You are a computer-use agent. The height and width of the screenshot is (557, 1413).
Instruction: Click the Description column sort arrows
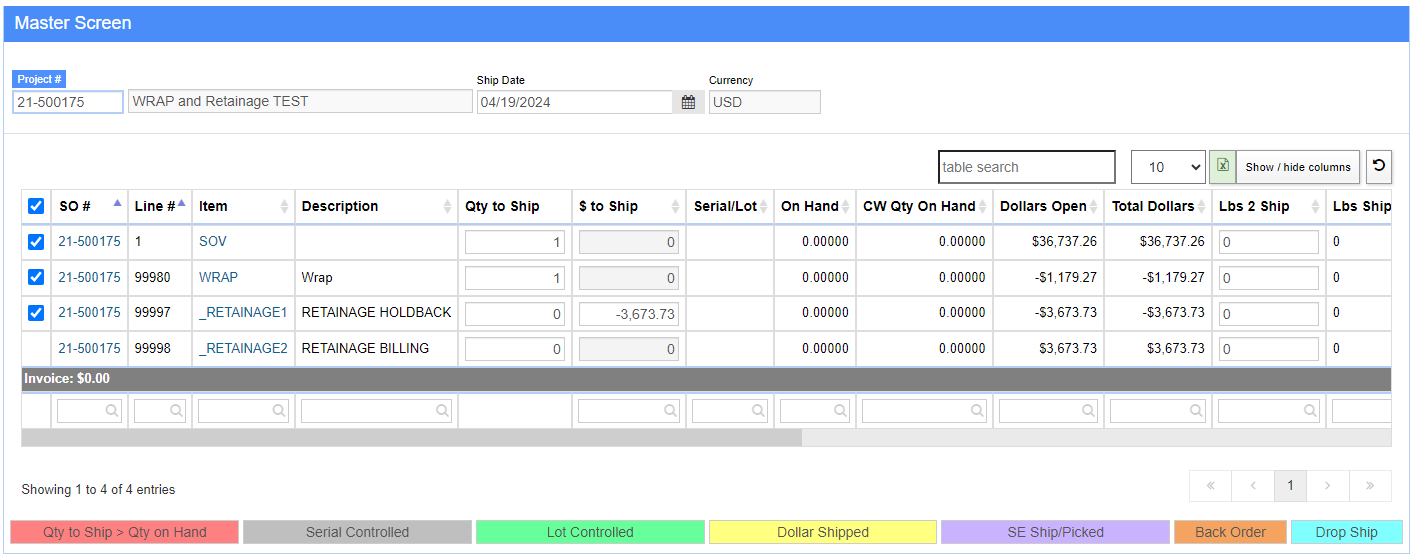coord(447,207)
